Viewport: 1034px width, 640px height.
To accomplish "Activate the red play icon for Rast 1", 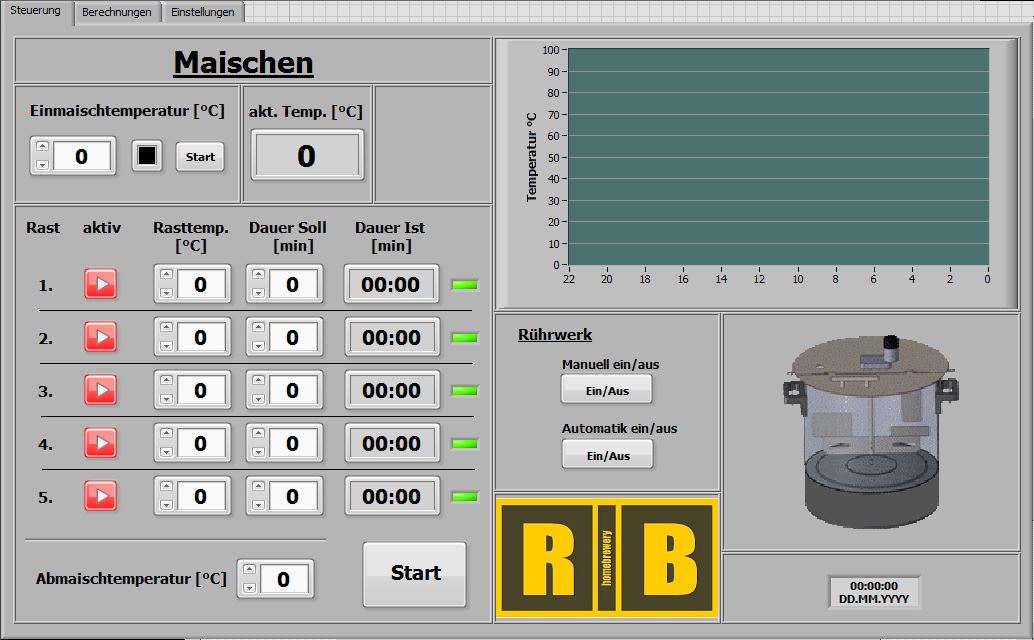I will pos(100,284).
